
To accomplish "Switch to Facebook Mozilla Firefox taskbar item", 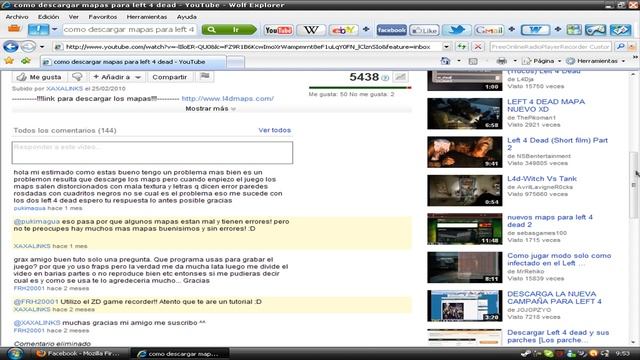I will (x=79, y=354).
